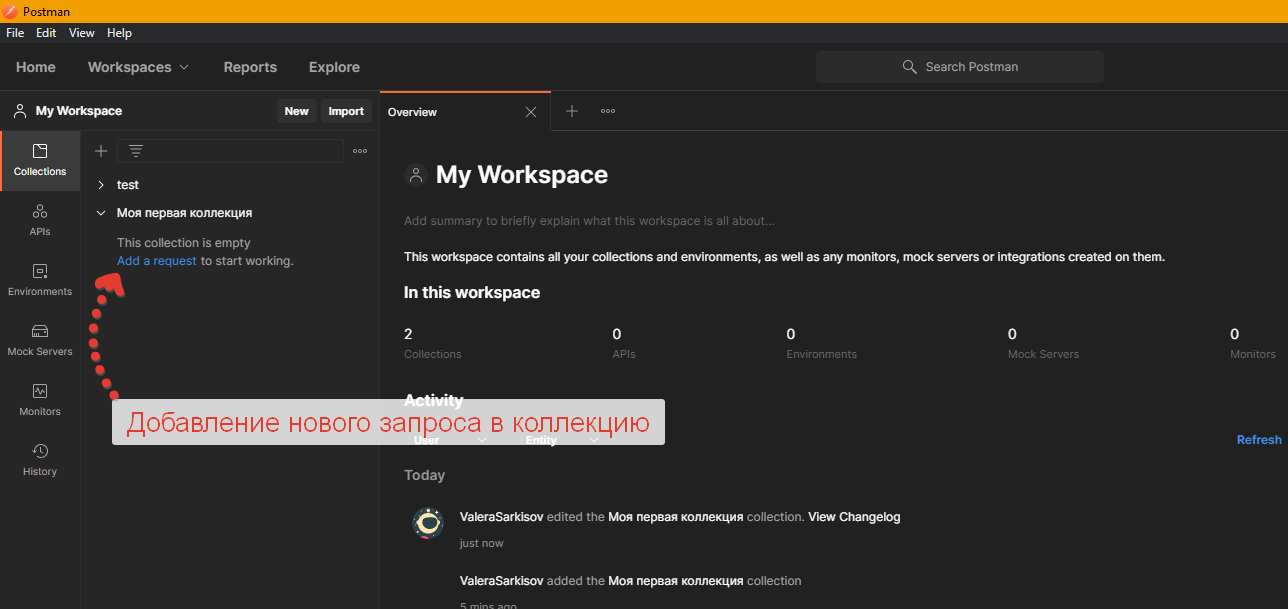
Task: Open the Reports page
Action: [250, 67]
